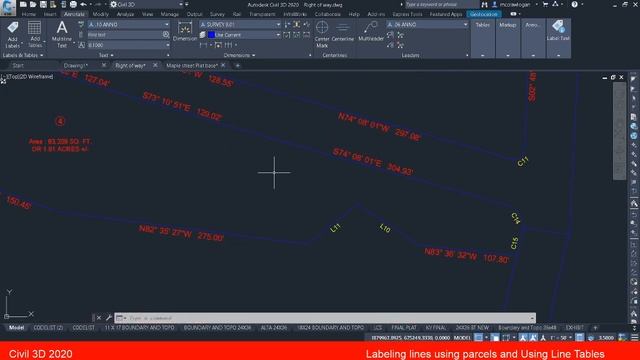Select the Dimension tool
Image resolution: width=640 pixels, height=360 pixels.
(x=185, y=31)
